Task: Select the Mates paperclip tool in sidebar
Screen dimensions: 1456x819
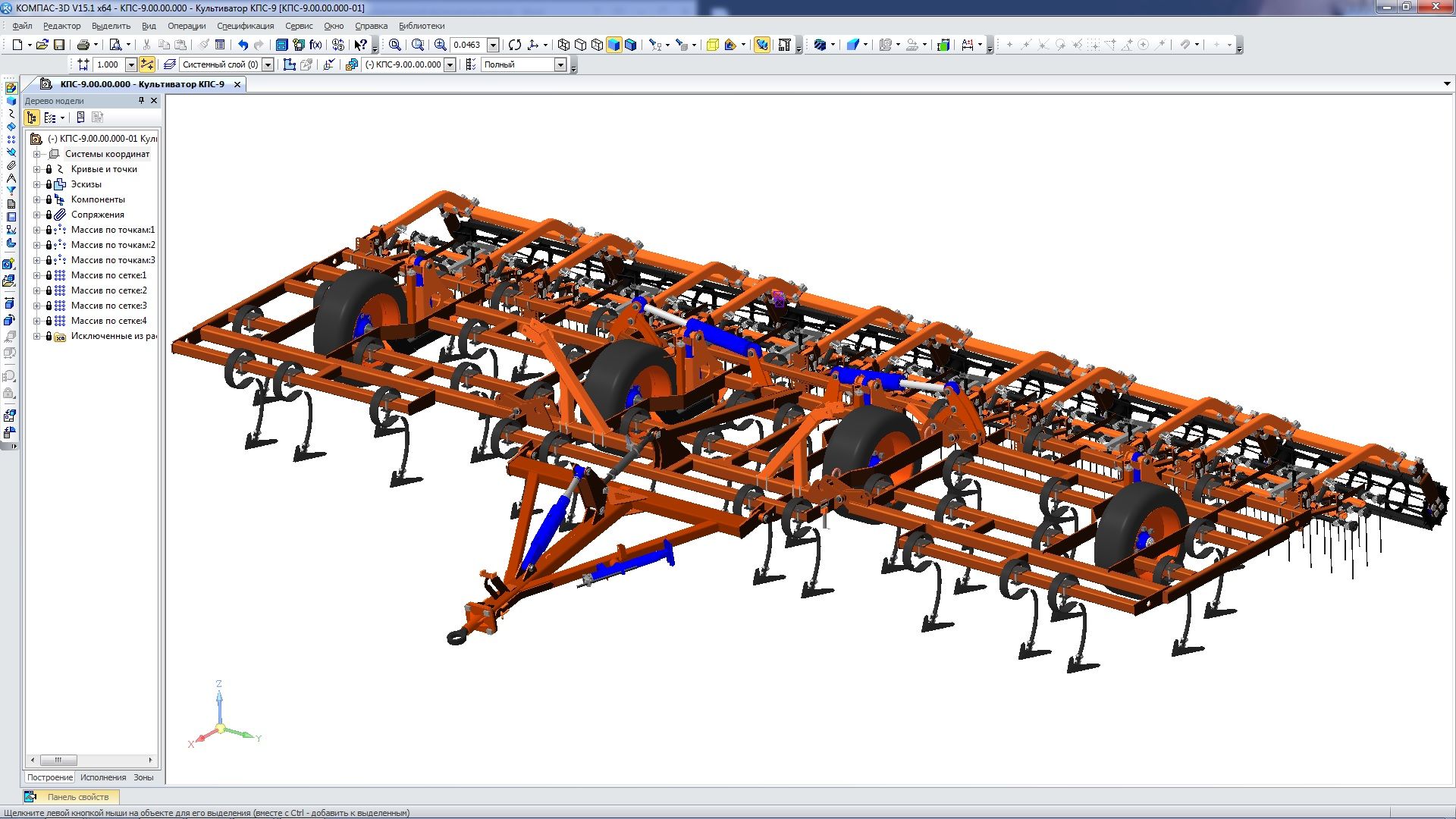Action: click(x=11, y=165)
